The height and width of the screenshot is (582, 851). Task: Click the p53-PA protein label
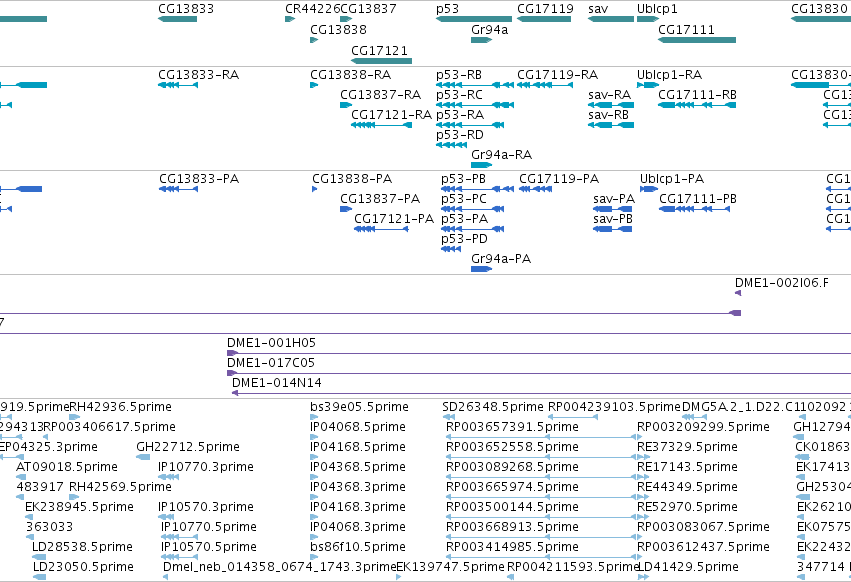tap(464, 219)
